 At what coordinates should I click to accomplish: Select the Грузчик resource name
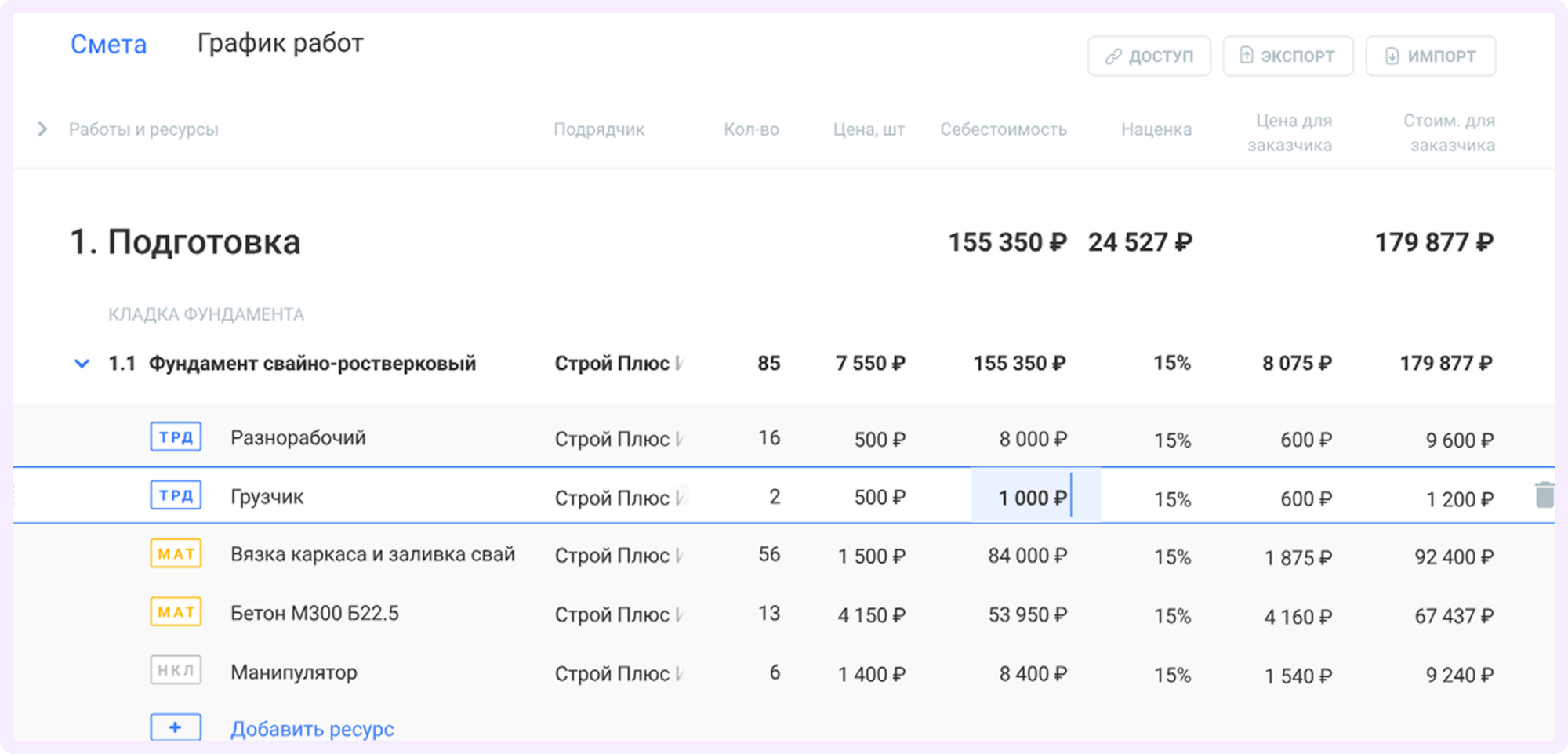pyautogui.click(x=267, y=497)
